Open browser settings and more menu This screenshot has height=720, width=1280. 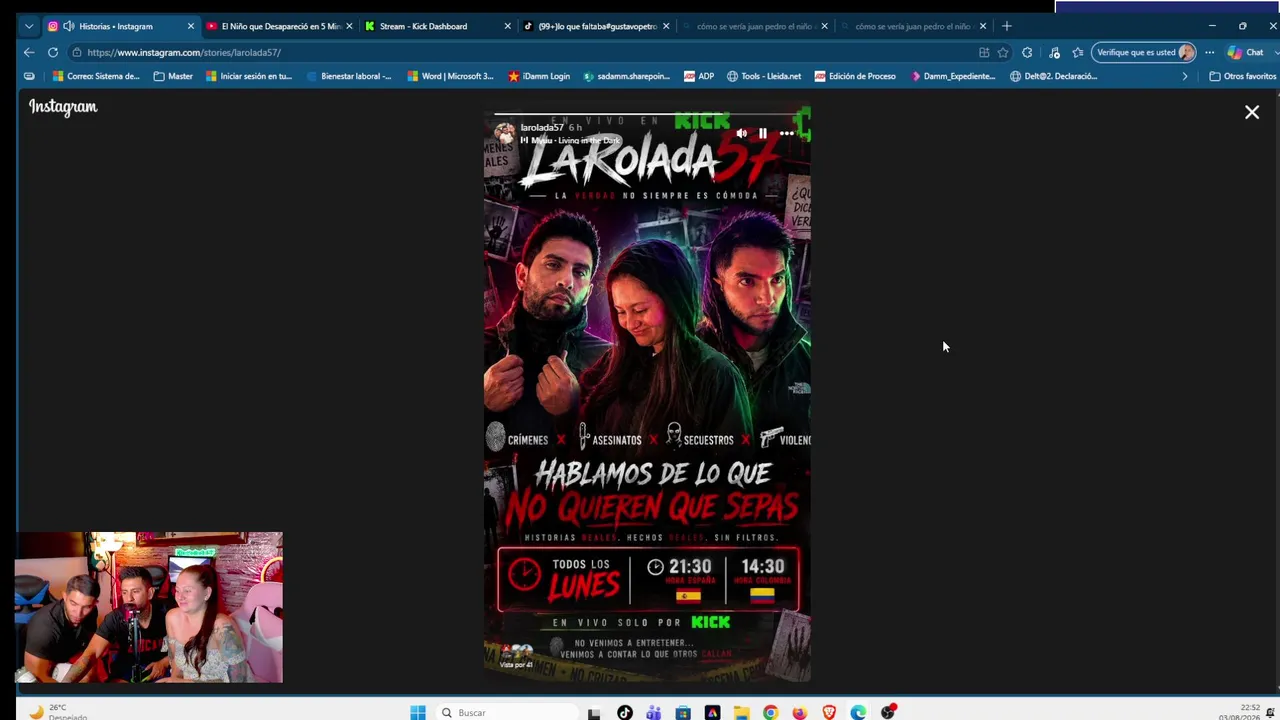pyautogui.click(x=1210, y=52)
